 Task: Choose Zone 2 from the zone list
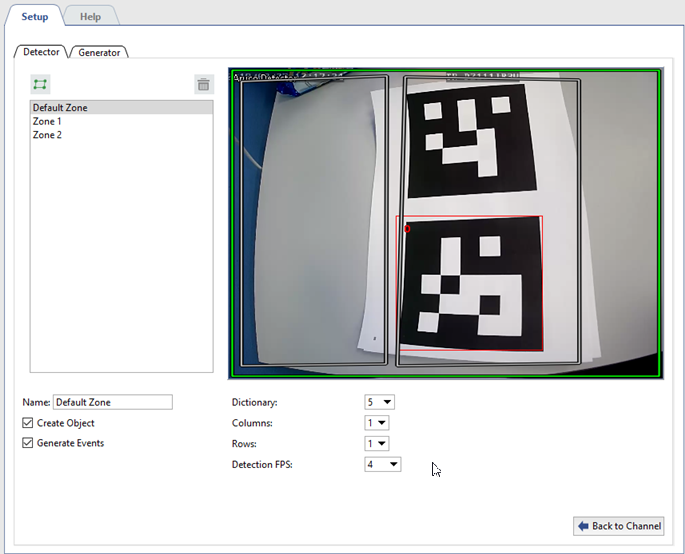pos(47,135)
